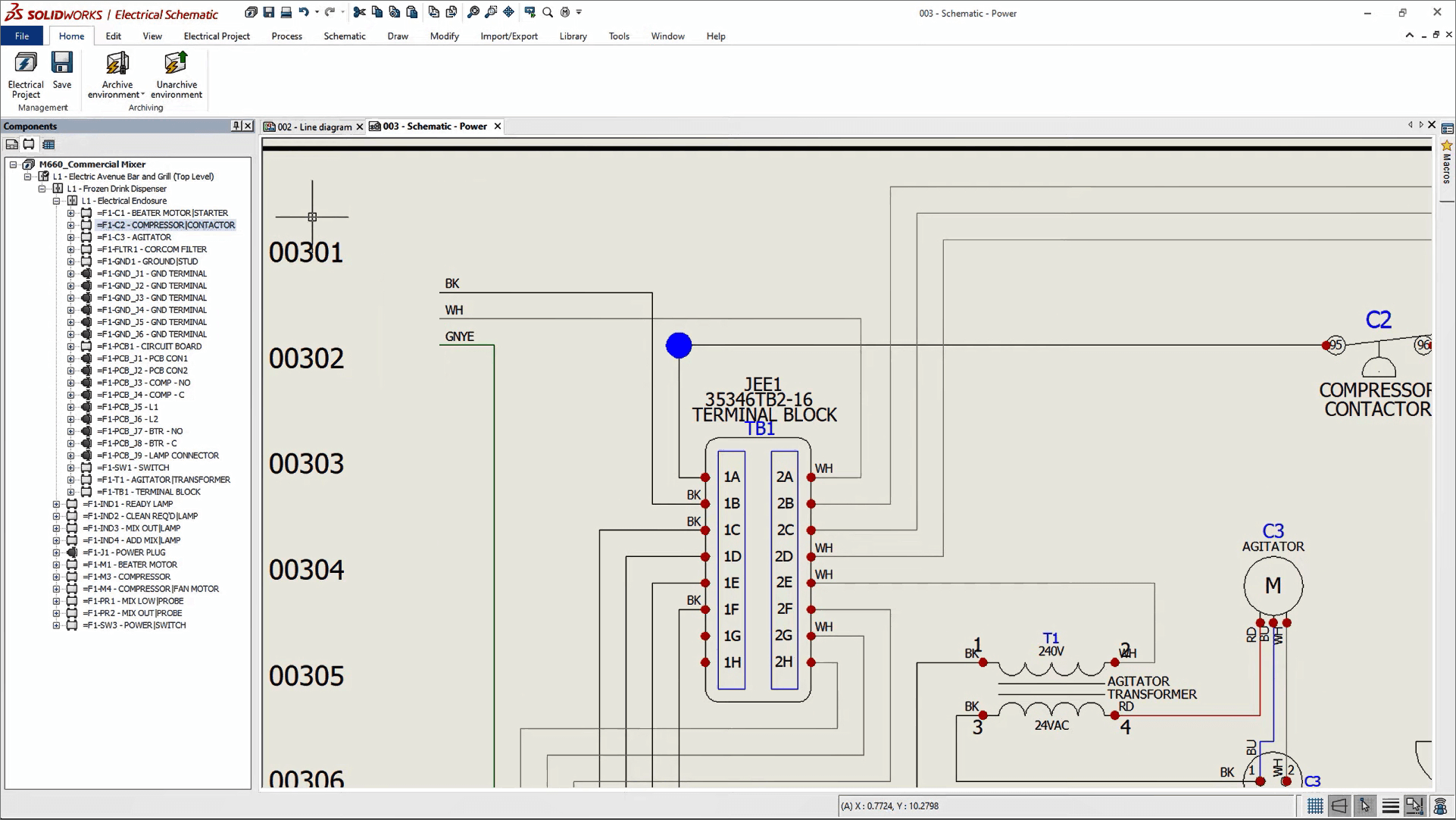Open the Archive environment dropdown arrow
The image size is (1456, 820).
click(142, 95)
